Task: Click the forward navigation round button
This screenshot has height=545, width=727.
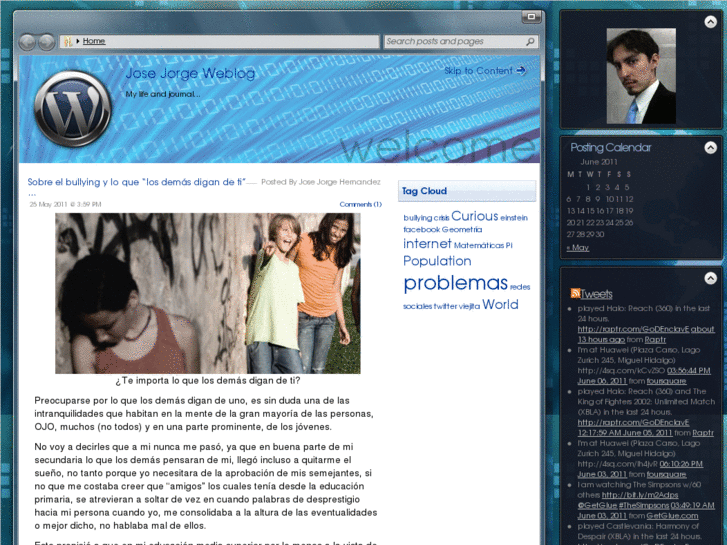Action: (46, 42)
